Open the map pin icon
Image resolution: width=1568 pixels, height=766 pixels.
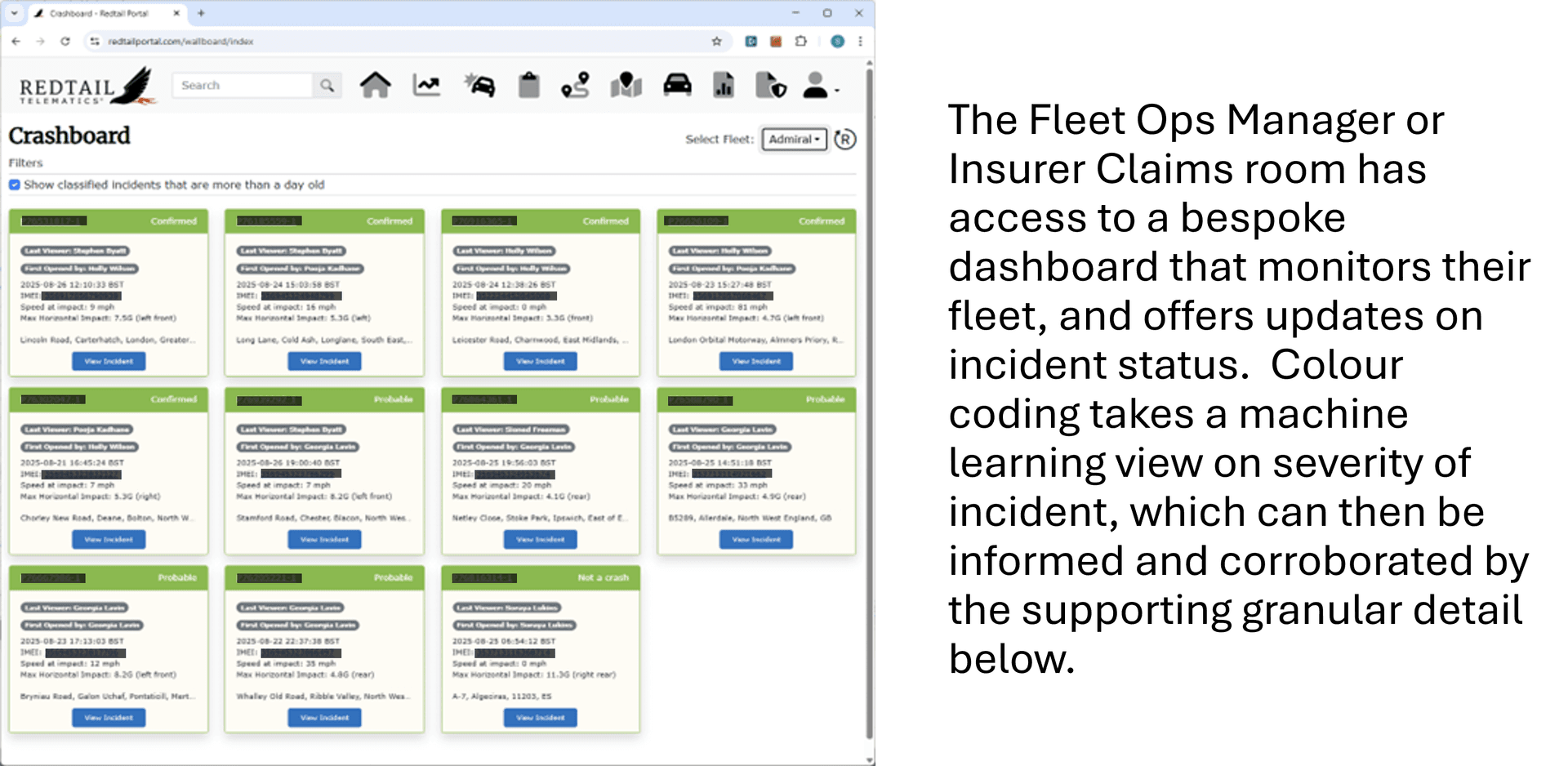pyautogui.click(x=626, y=85)
